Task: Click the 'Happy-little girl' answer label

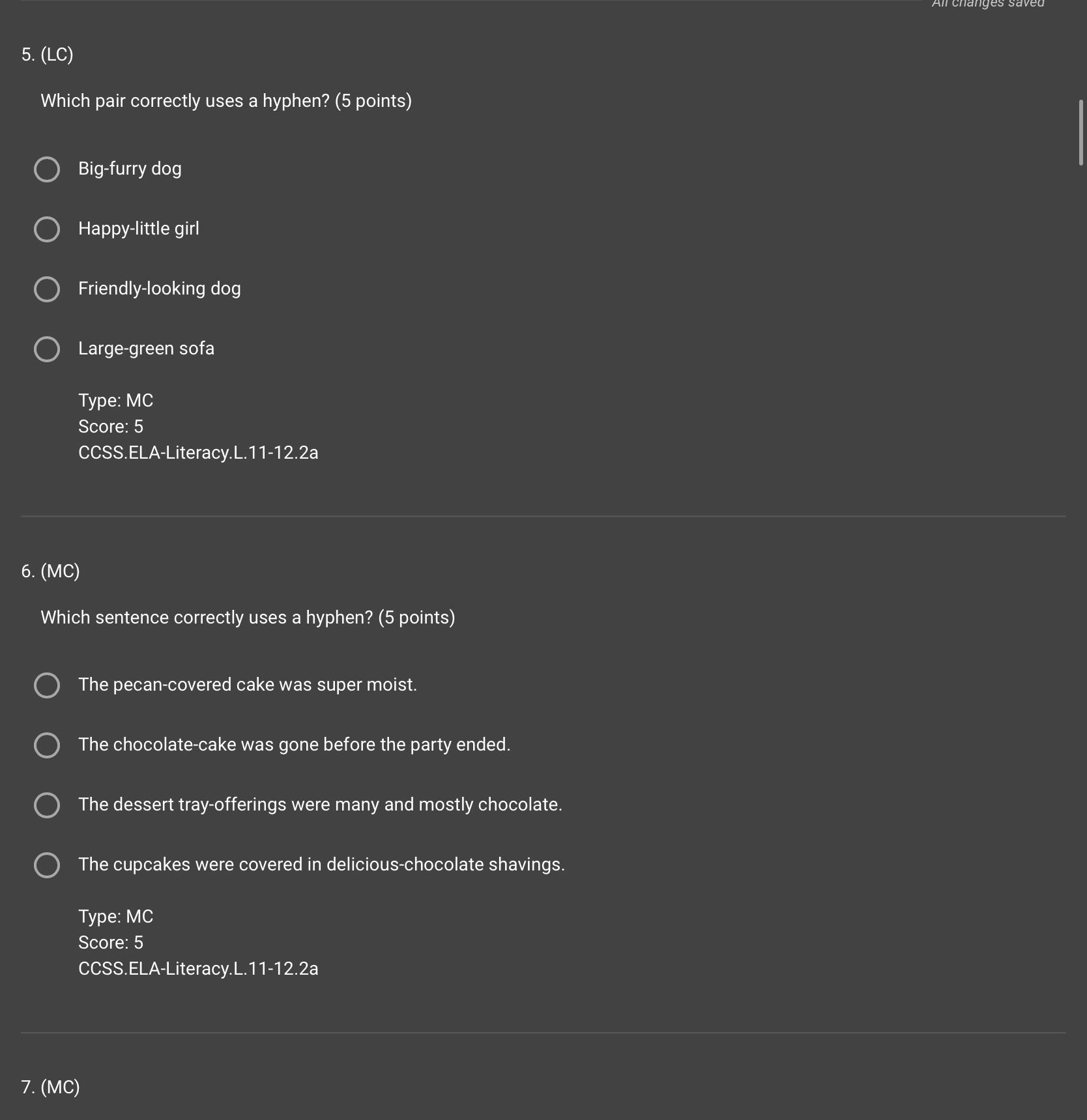Action: pyautogui.click(x=139, y=229)
